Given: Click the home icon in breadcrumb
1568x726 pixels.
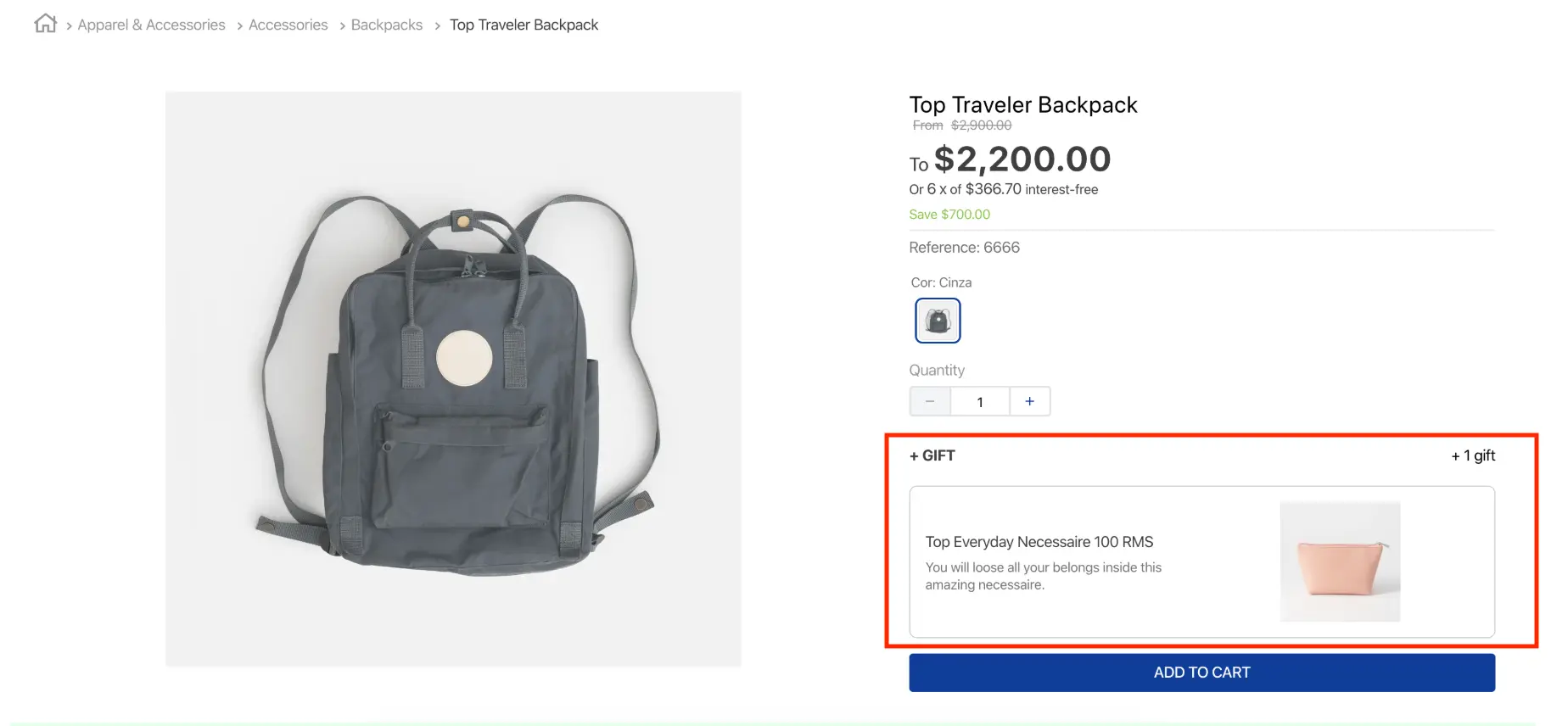Looking at the screenshot, I should click(x=46, y=24).
